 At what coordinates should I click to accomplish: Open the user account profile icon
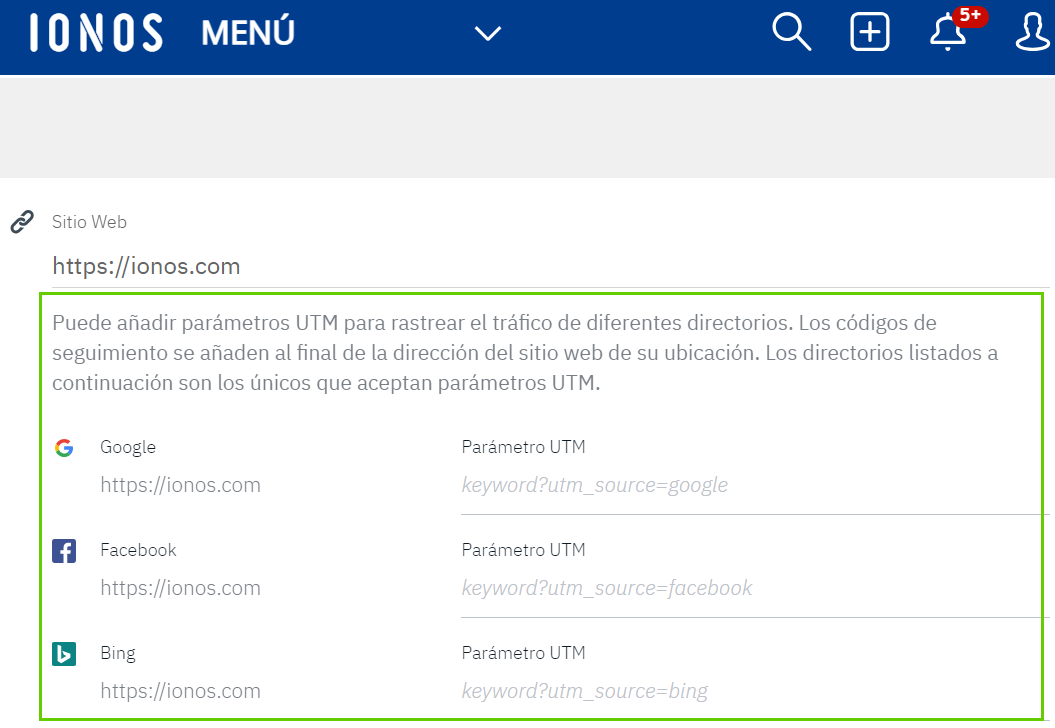click(1033, 32)
